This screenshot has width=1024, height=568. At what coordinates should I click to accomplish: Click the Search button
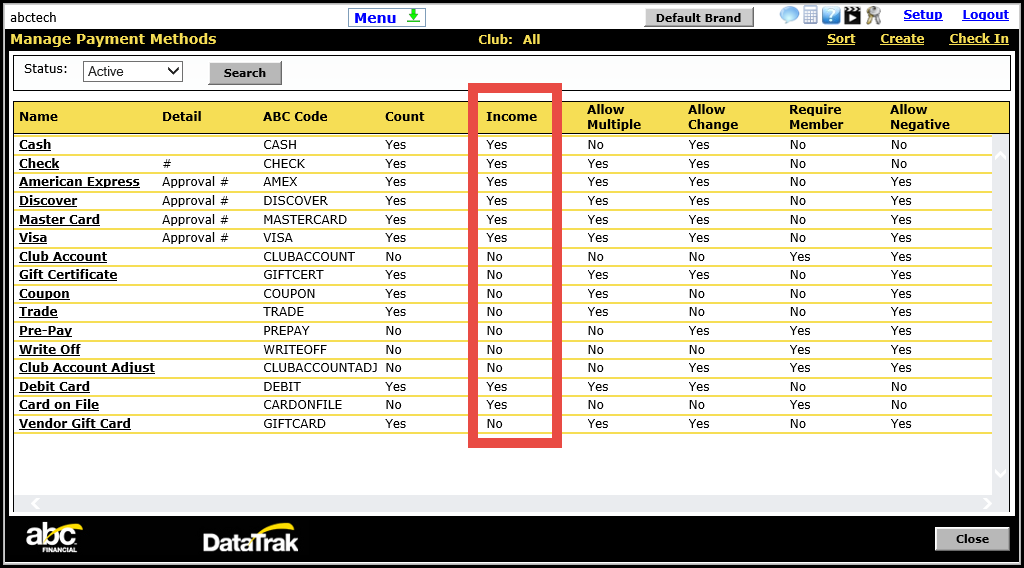pyautogui.click(x=245, y=72)
